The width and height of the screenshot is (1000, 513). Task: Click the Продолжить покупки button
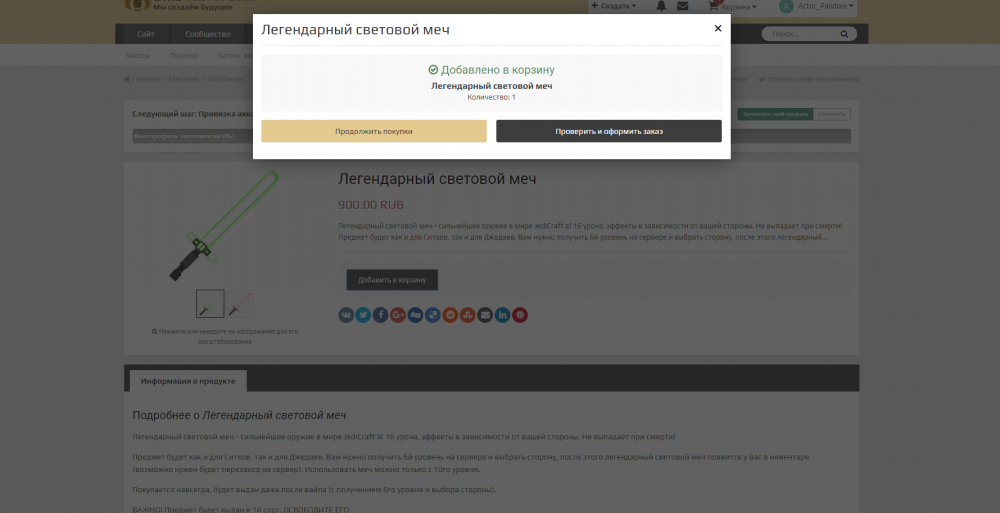374,131
